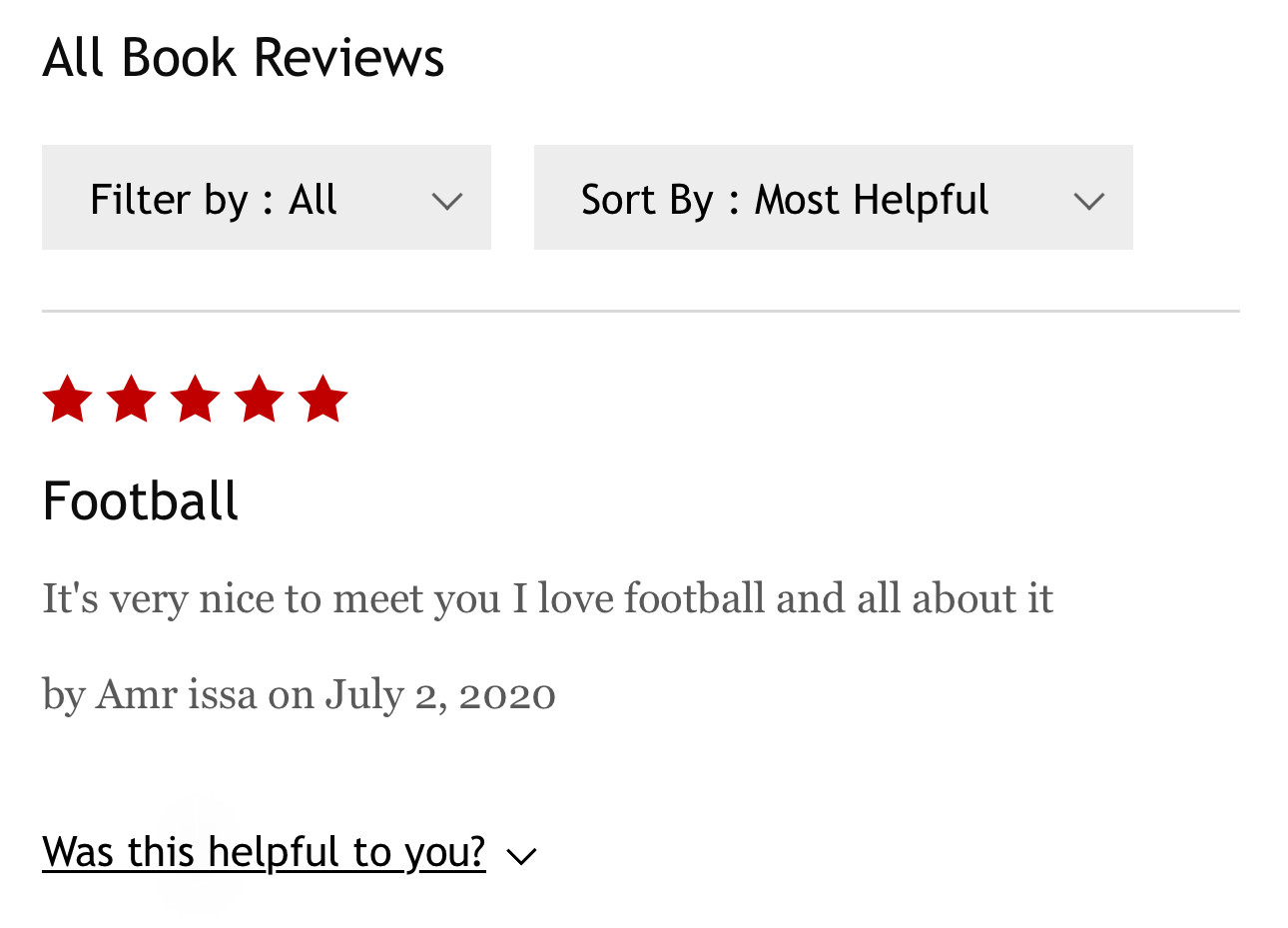Click the fourth red rating star
This screenshot has width=1288, height=928.
[x=259, y=400]
